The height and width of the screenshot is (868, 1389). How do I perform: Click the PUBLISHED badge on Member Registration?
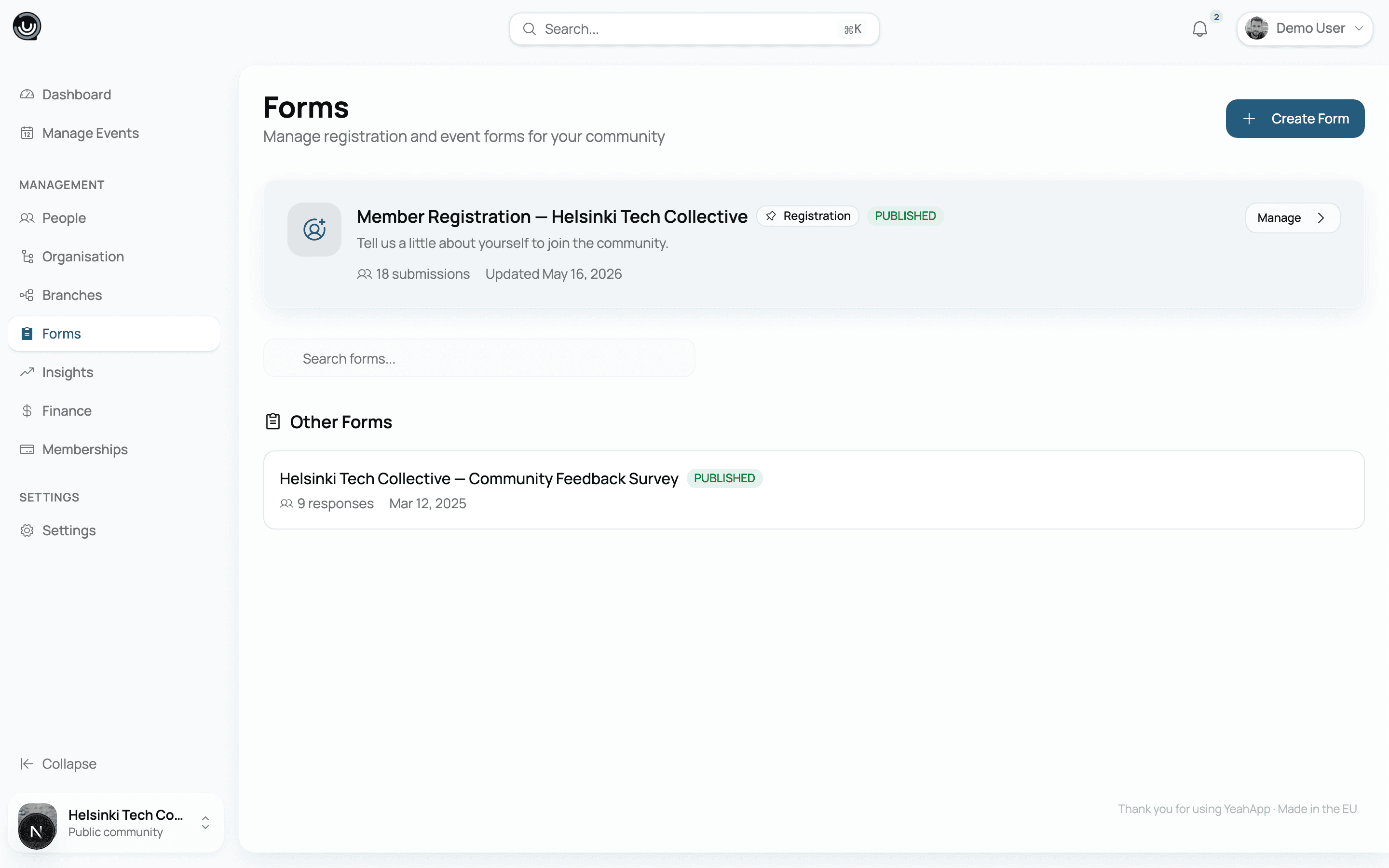pos(905,216)
